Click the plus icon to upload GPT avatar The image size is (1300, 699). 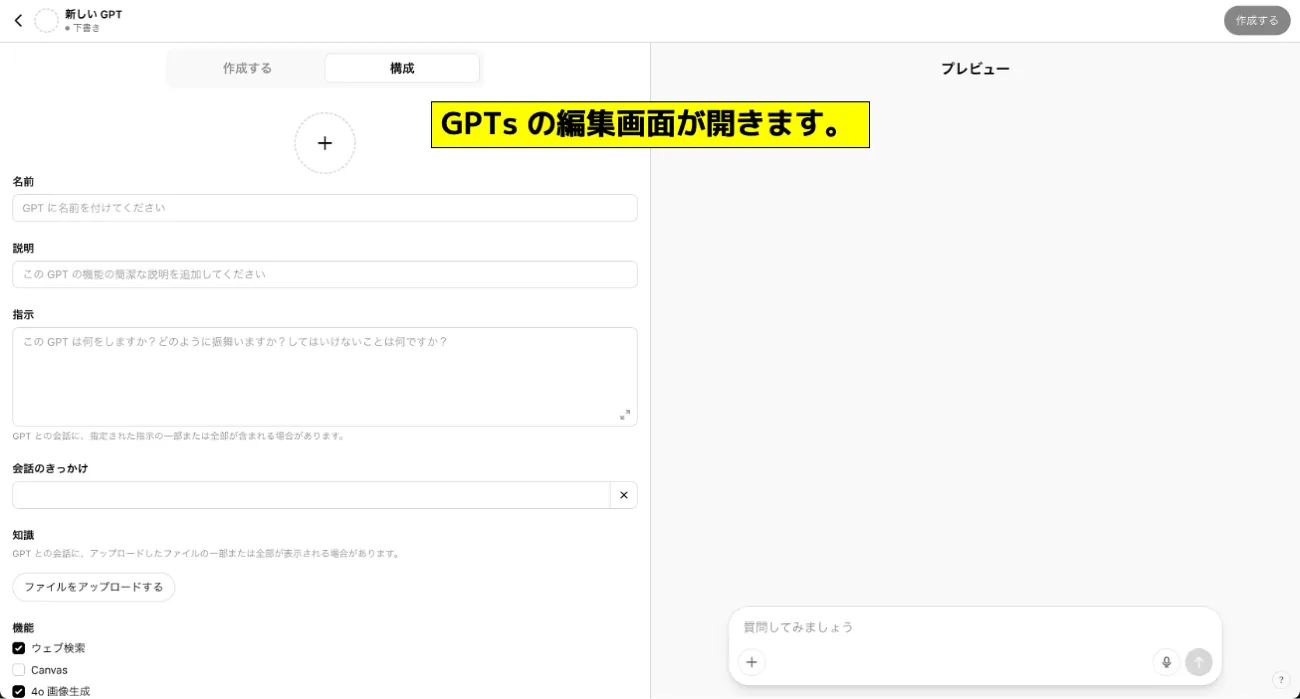pos(324,143)
